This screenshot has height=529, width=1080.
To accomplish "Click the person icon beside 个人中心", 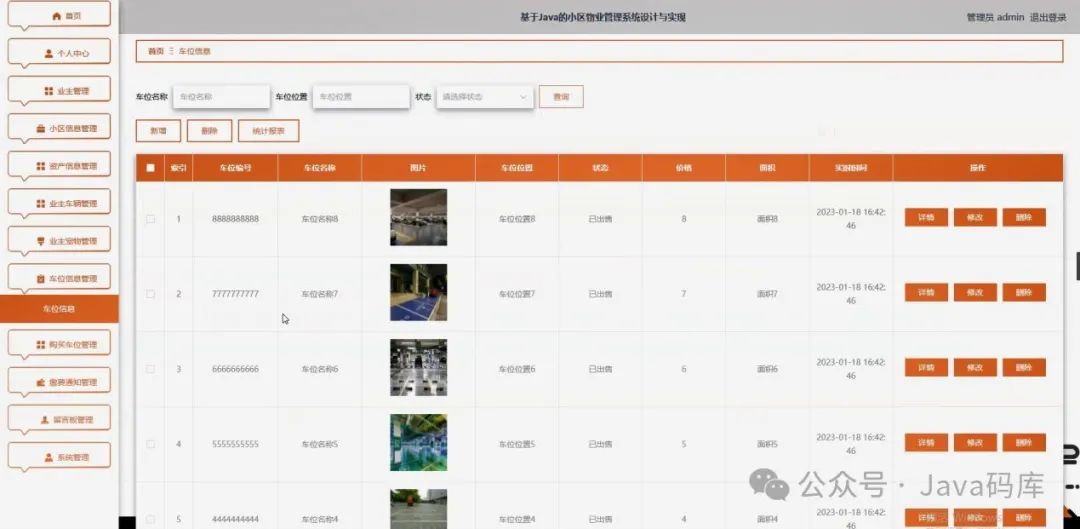I will coord(49,53).
